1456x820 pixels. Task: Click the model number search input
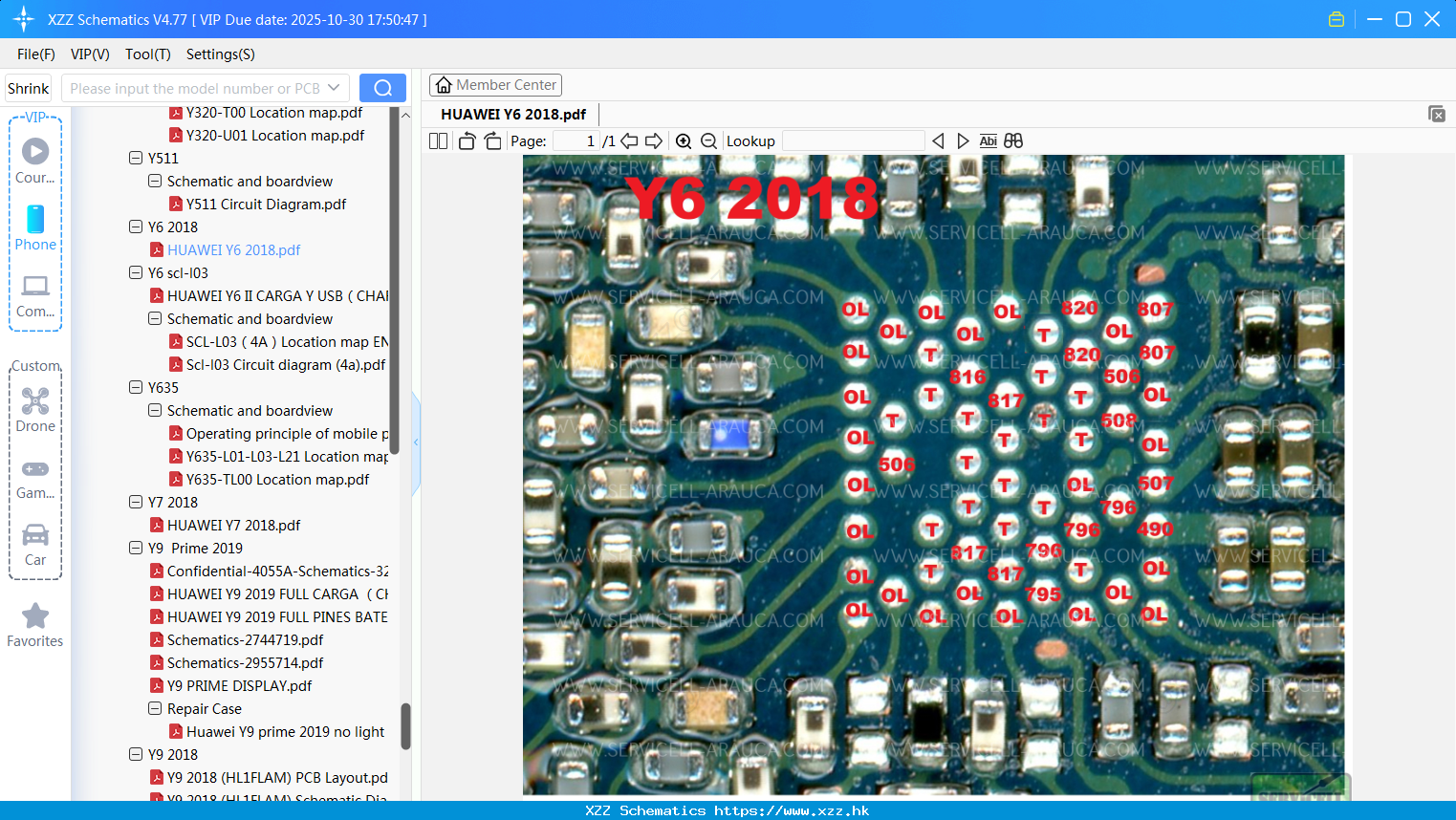pyautogui.click(x=194, y=88)
